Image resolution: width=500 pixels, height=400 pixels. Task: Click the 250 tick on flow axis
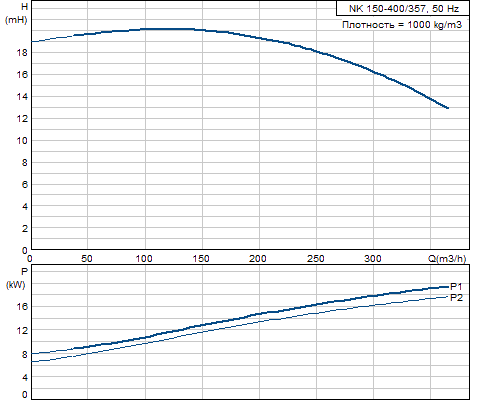tap(315, 259)
